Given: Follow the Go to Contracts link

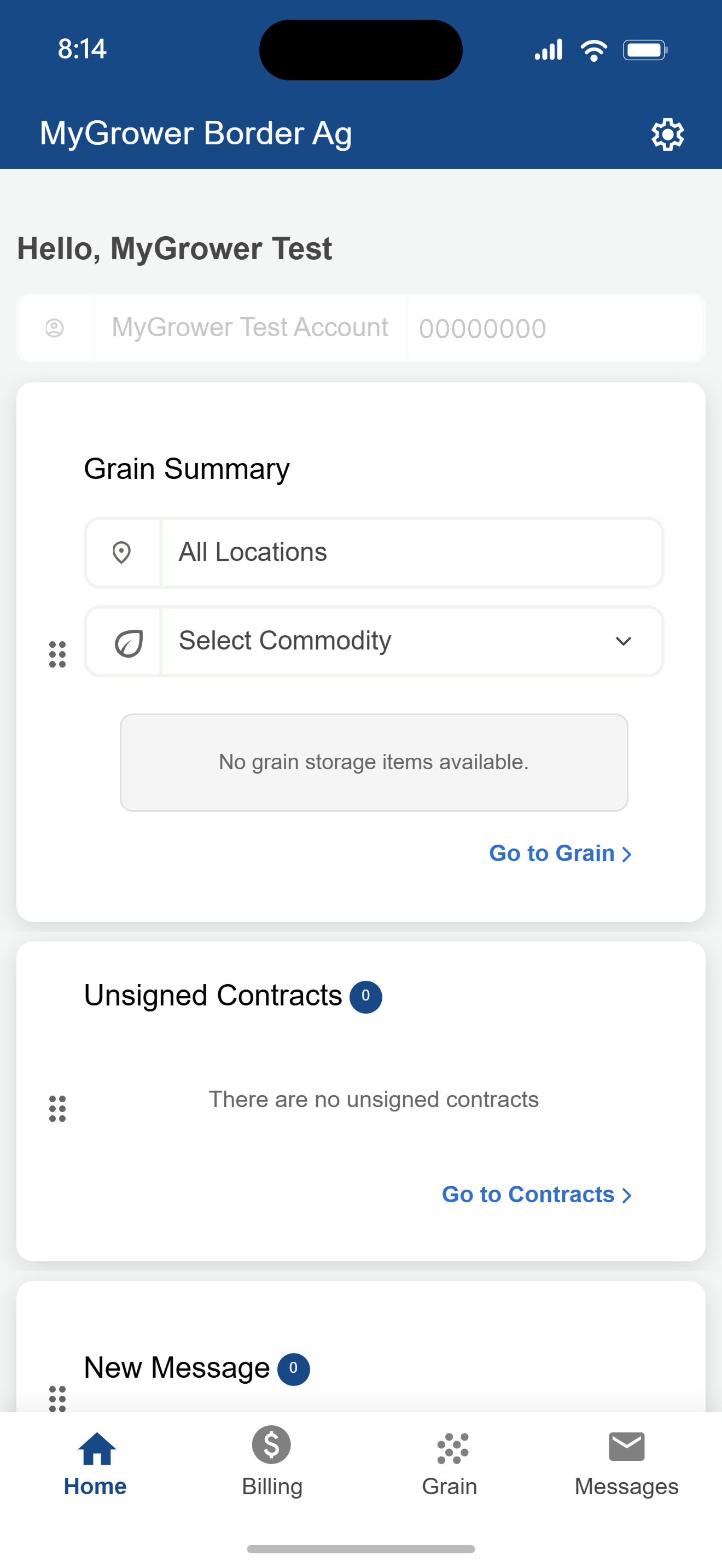Looking at the screenshot, I should tap(537, 1194).
